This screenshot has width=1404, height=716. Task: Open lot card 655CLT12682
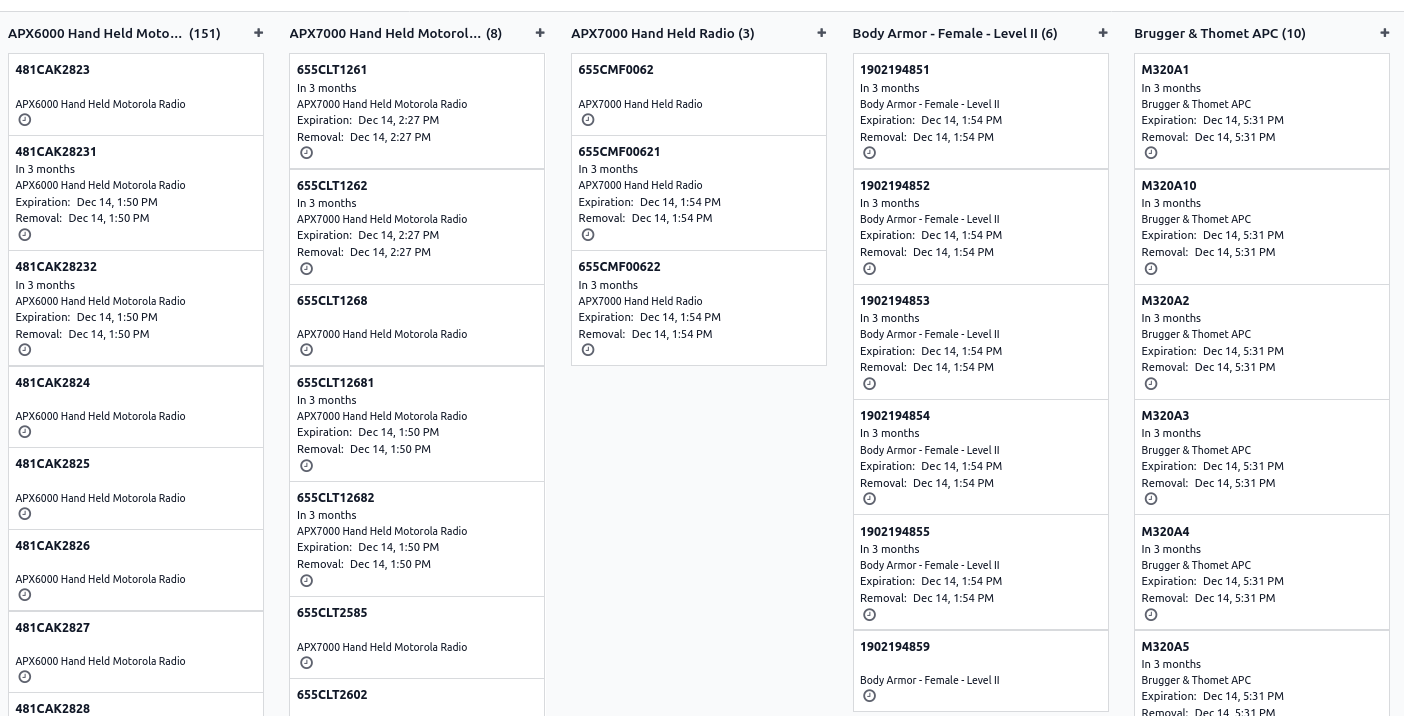[x=417, y=539]
